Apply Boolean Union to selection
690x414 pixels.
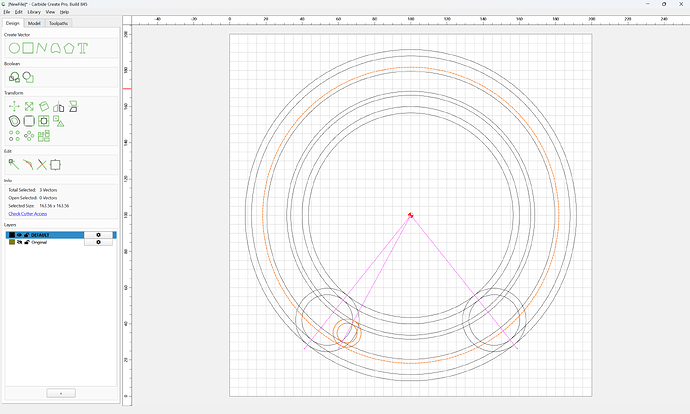pyautogui.click(x=15, y=77)
